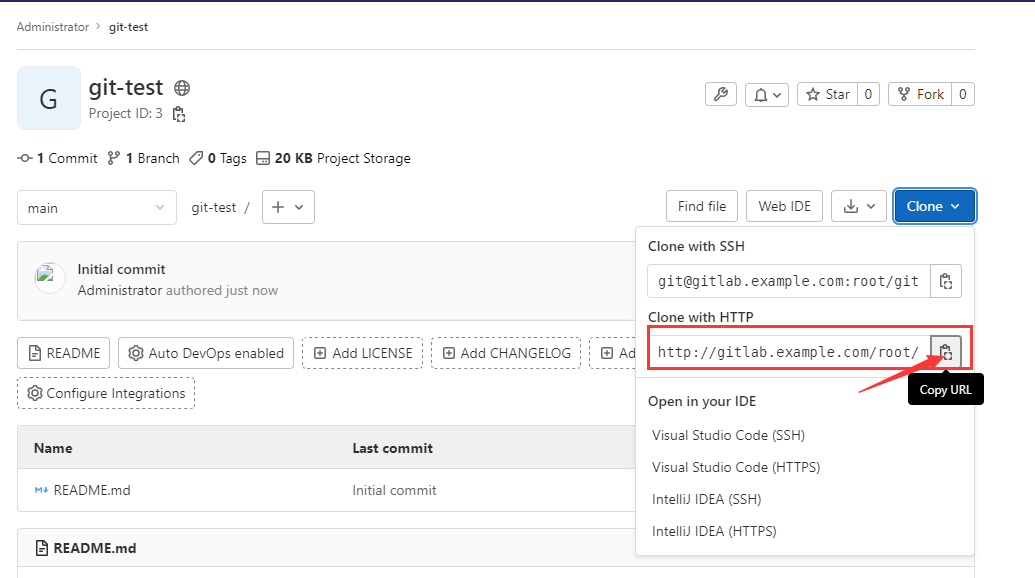
Task: Copy the project ID with clipboard icon
Action: tap(179, 114)
